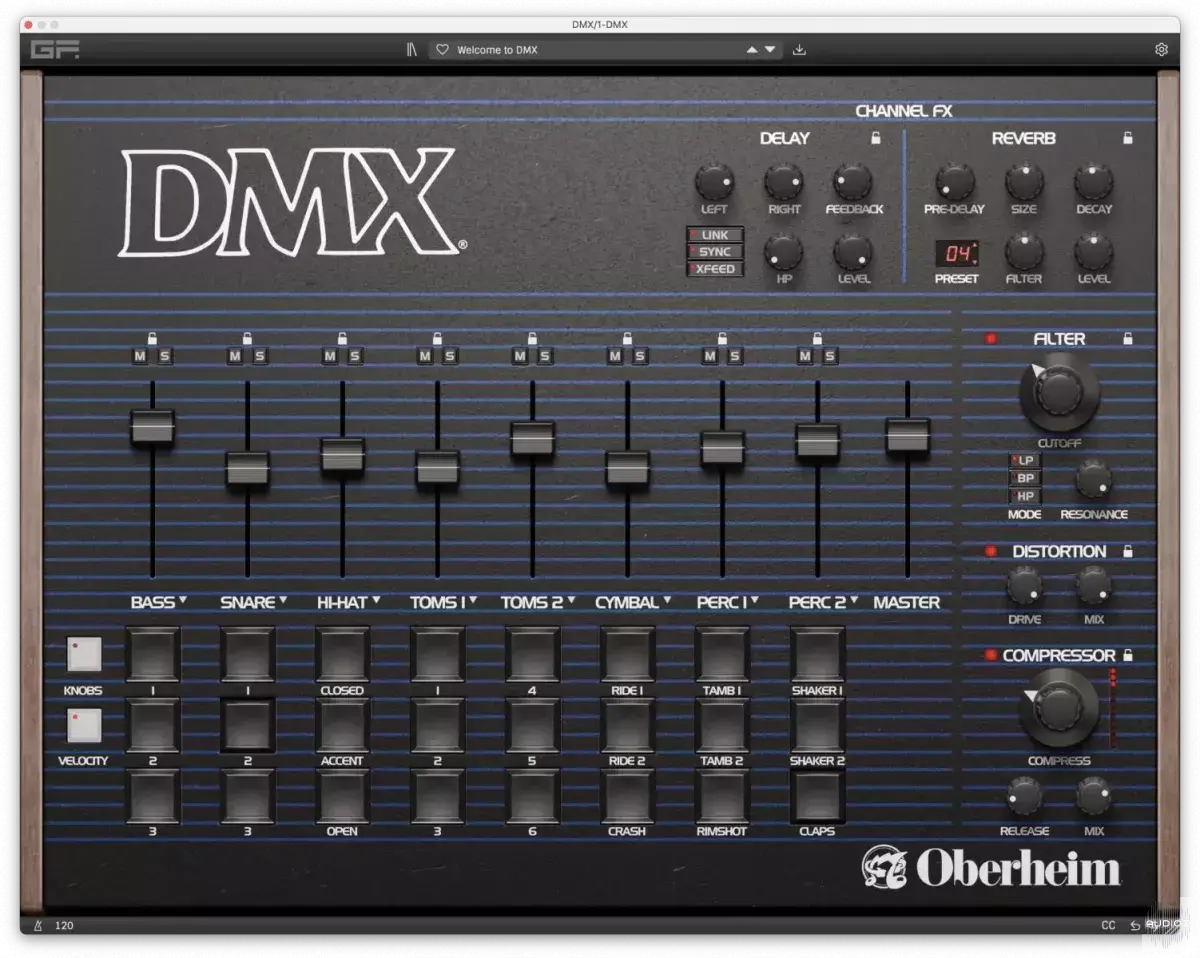Trigger the TAMB 2 pad
The image size is (1200, 958).
722,725
